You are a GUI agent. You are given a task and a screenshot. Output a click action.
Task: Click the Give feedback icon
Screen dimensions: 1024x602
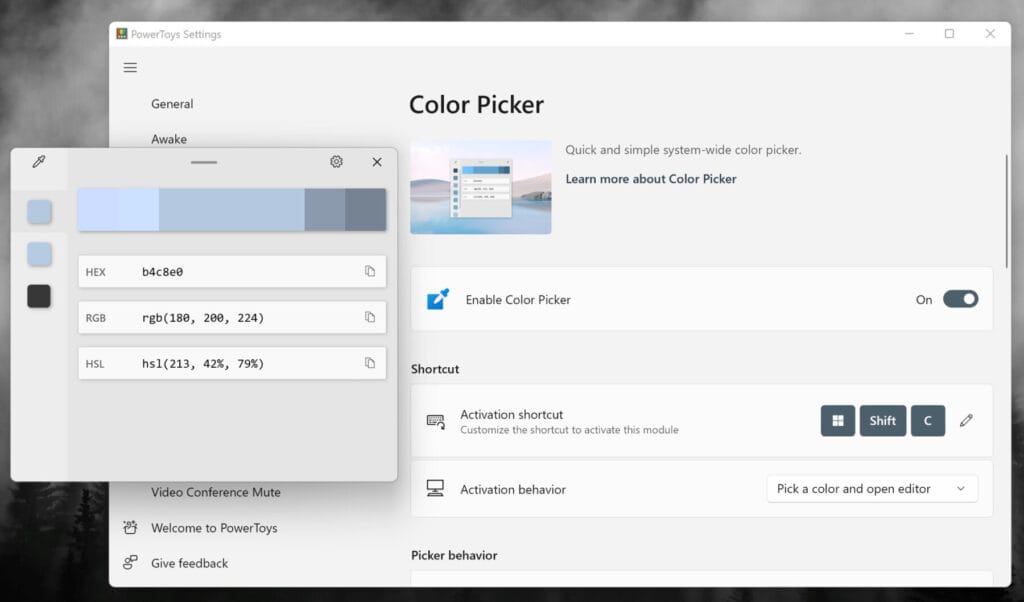click(x=130, y=562)
